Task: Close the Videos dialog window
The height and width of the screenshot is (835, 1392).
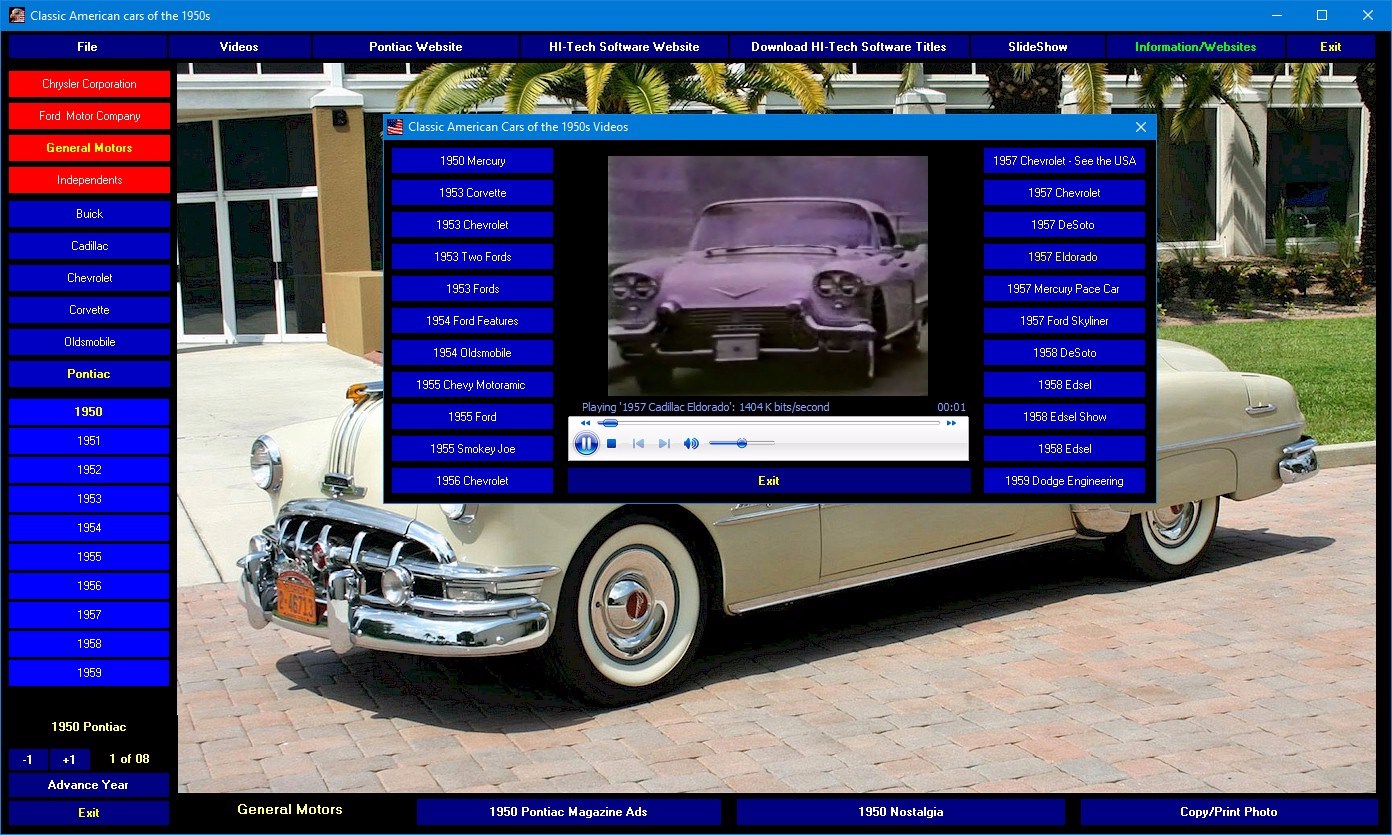Action: pyautogui.click(x=1141, y=127)
